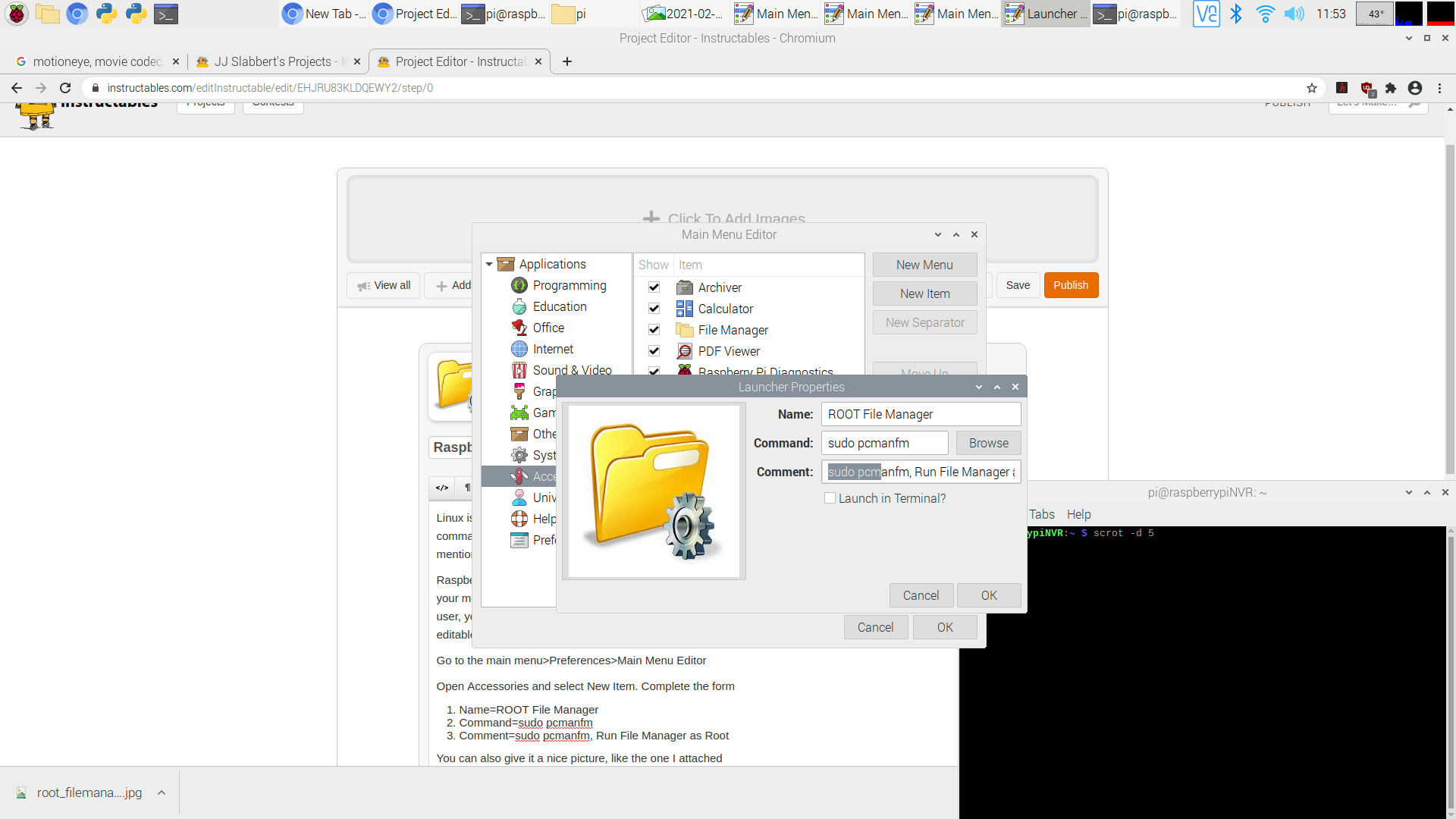Click the Archiver icon in menu list
This screenshot has height=819, width=1456.
click(x=684, y=287)
